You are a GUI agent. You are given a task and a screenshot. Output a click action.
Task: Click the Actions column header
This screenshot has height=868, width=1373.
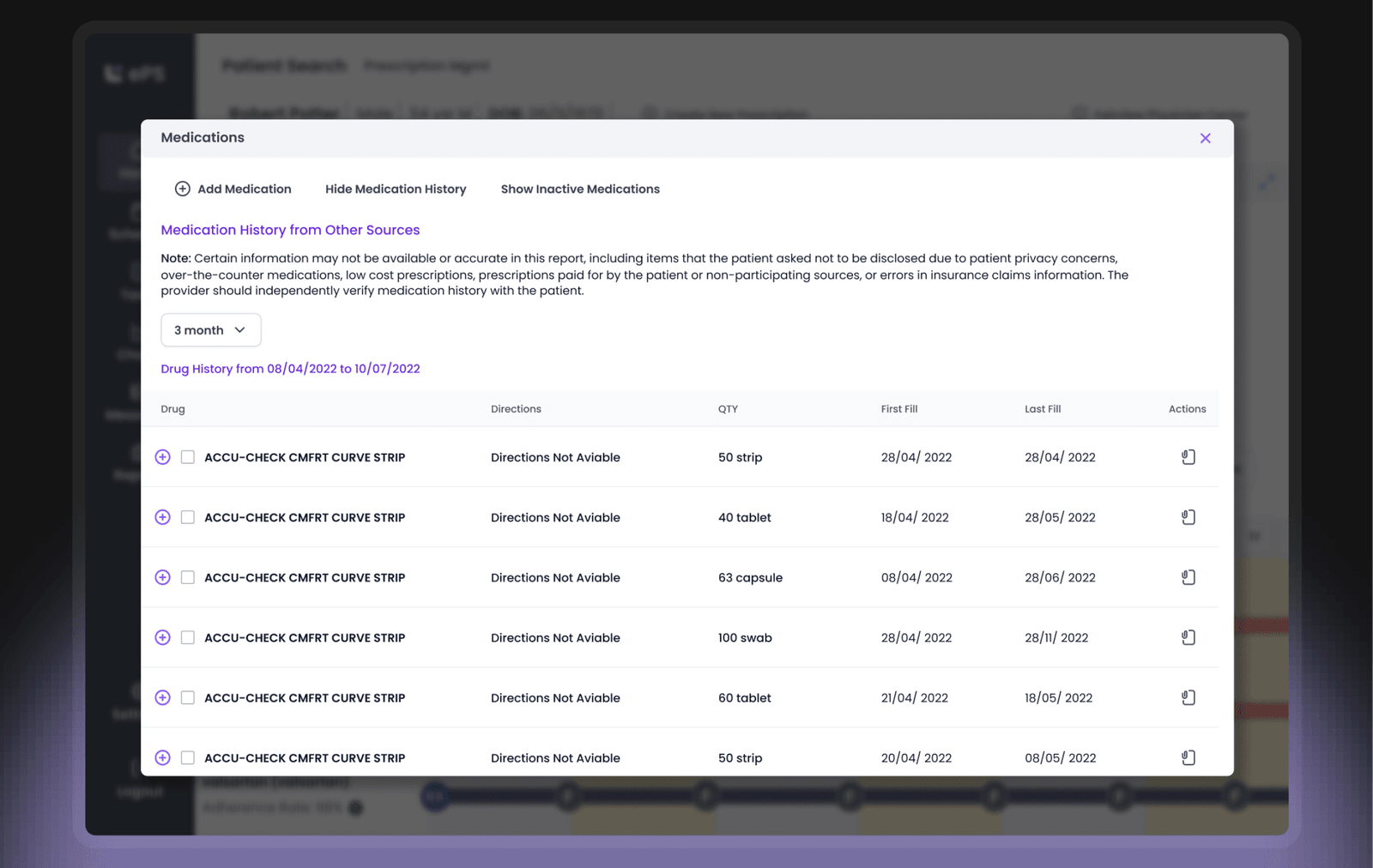pos(1187,409)
